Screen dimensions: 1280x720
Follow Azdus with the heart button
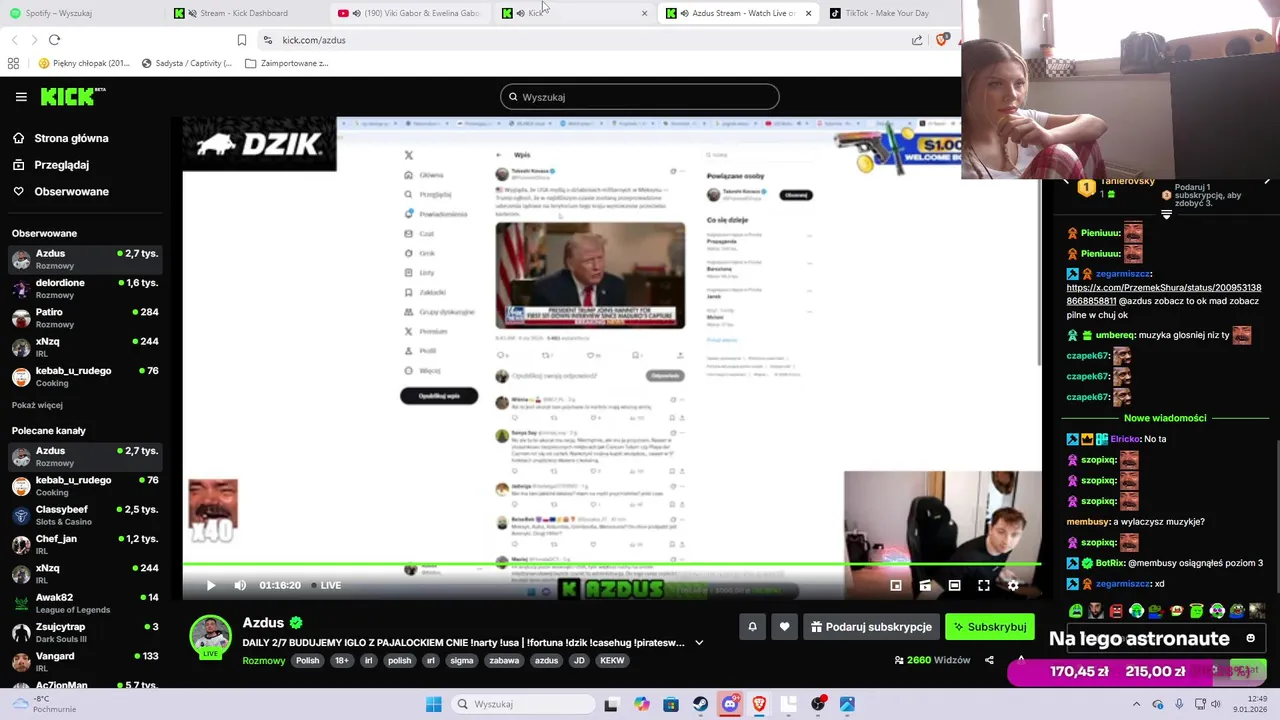click(x=784, y=627)
